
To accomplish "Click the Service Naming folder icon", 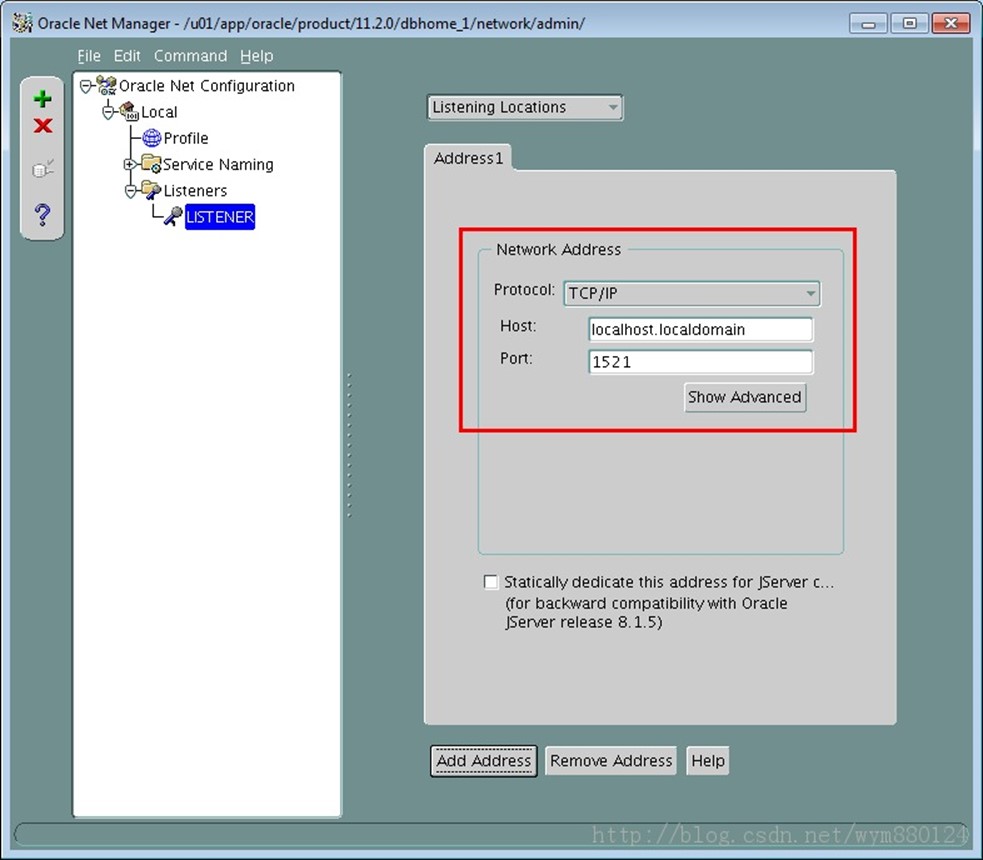I will pos(150,164).
